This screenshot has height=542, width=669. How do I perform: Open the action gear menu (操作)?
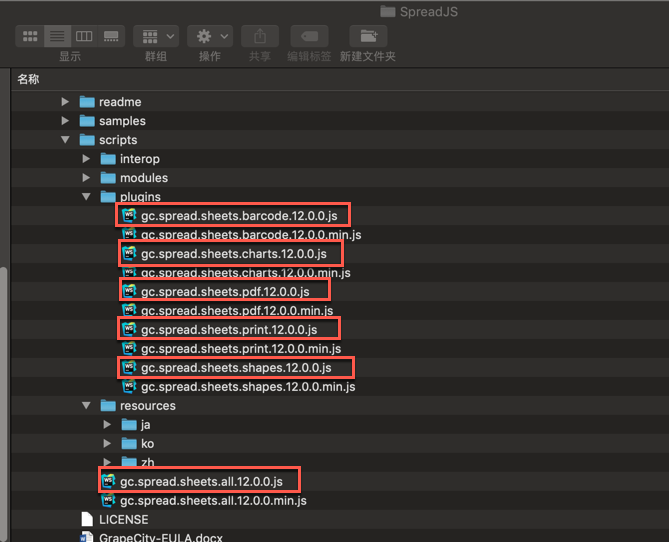[210, 36]
